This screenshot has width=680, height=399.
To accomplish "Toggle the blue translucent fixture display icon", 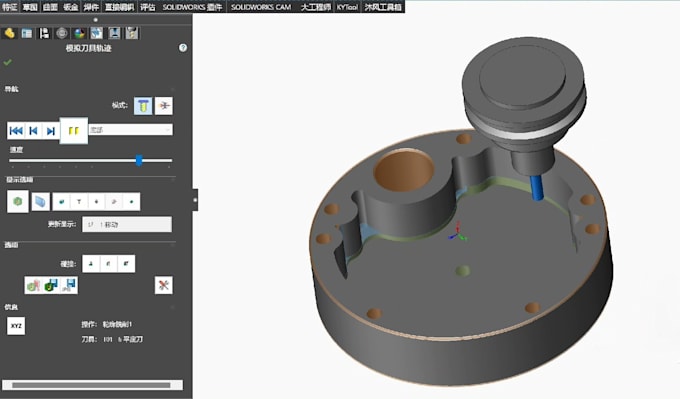I will coord(40,202).
